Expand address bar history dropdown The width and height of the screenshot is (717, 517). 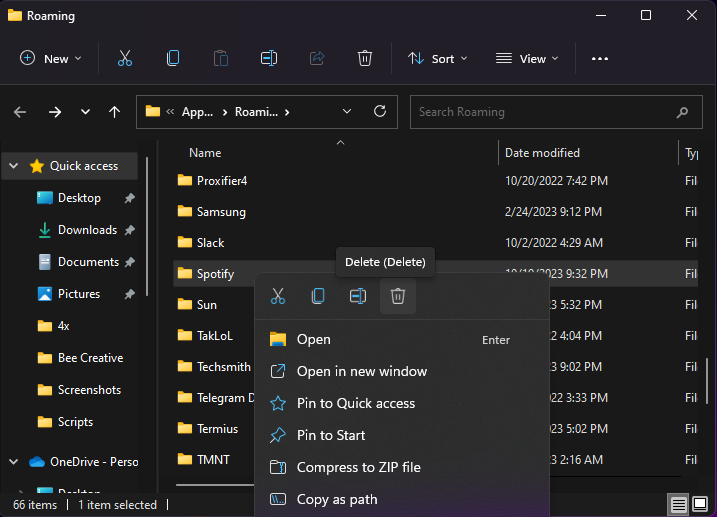coord(347,112)
